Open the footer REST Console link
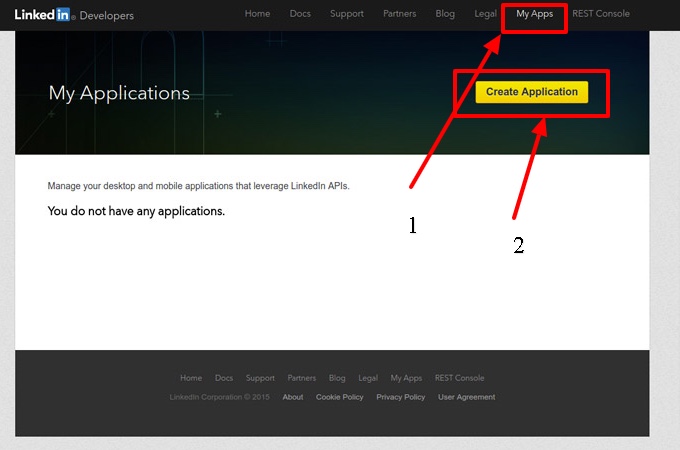 click(459, 378)
